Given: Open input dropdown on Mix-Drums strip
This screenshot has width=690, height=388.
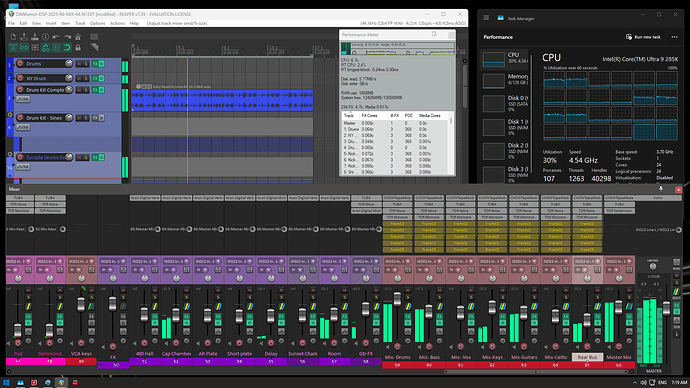Looking at the screenshot, I should 408,261.
